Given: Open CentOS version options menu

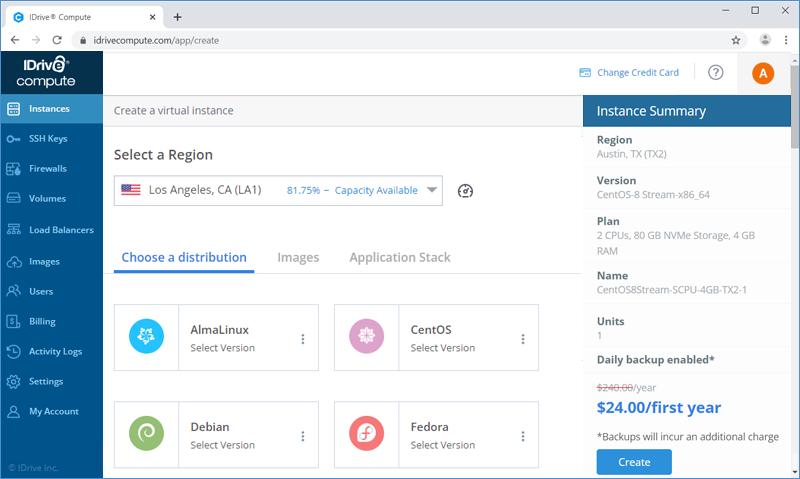Looking at the screenshot, I should 522,339.
